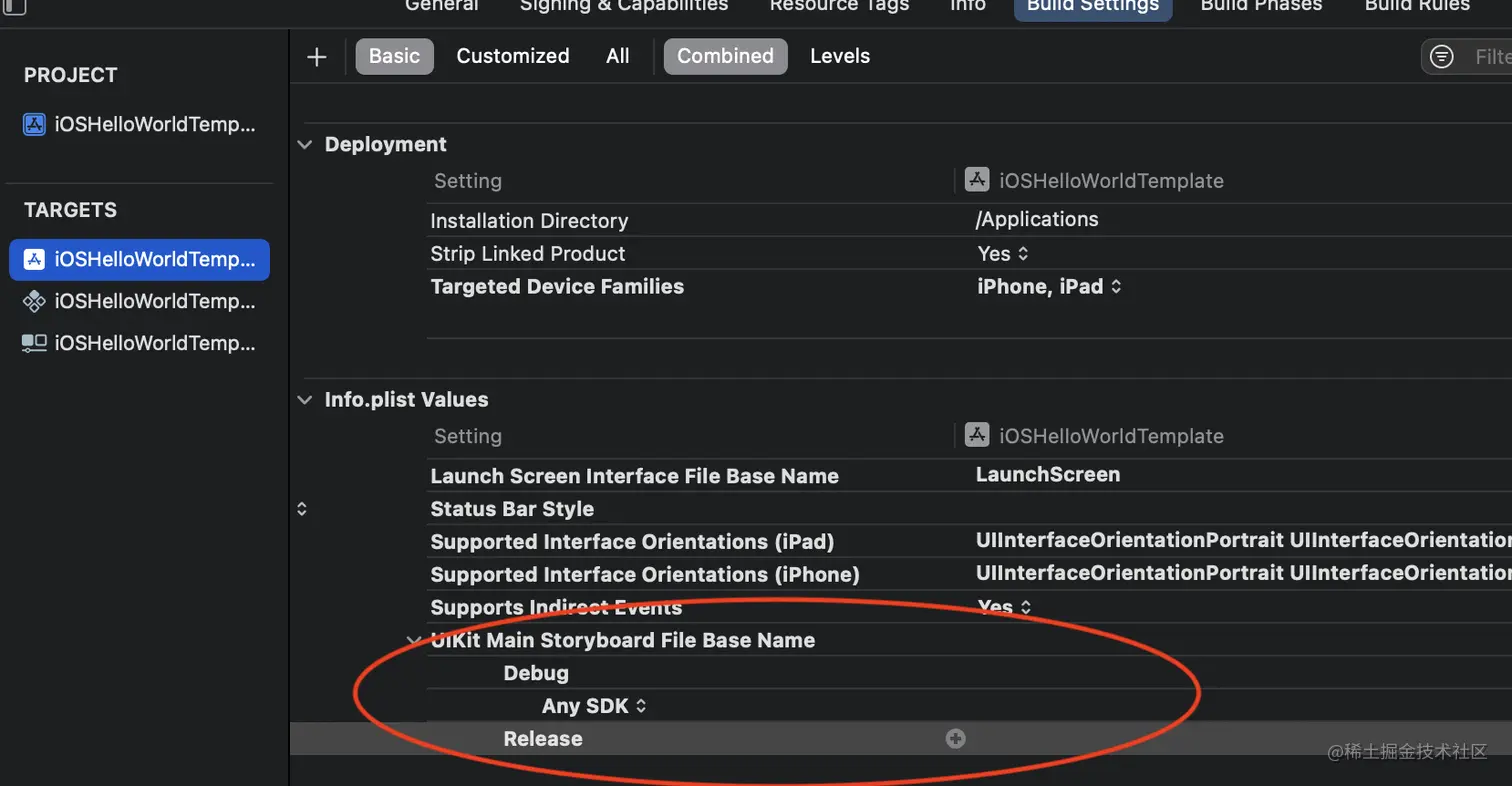Select the third UI tests target icon
1512x786 pixels.
coord(34,343)
